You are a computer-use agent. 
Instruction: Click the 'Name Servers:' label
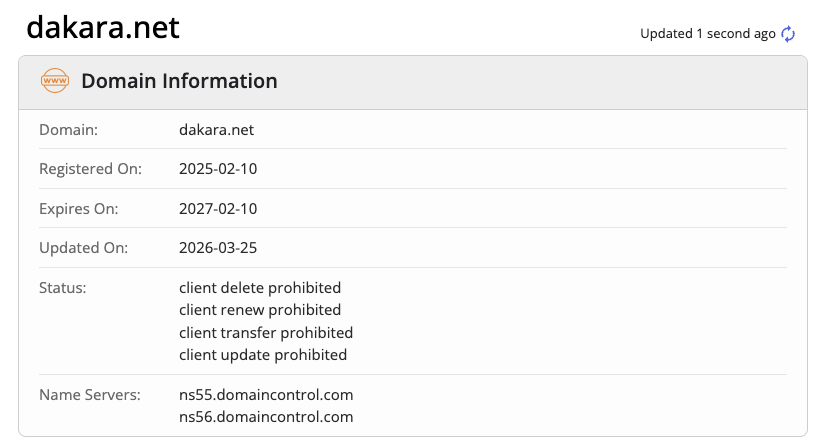coord(89,394)
